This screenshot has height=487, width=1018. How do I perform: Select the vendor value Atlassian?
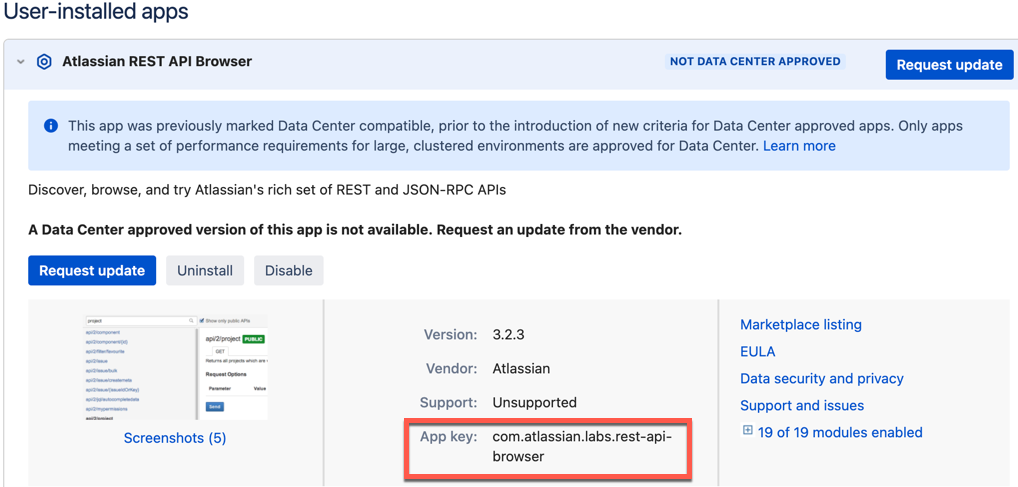click(521, 369)
